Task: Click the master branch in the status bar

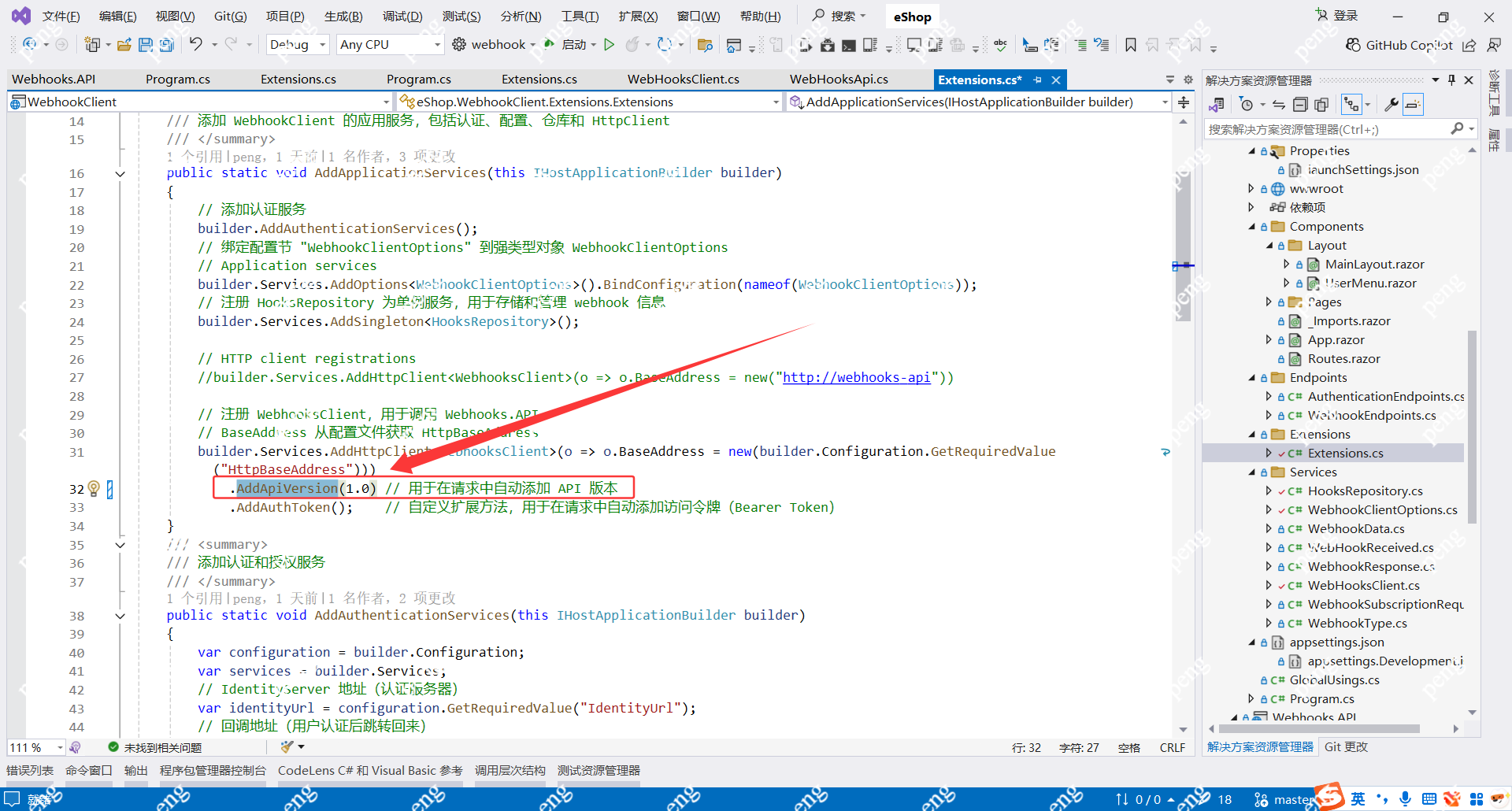Action: [x=1286, y=799]
